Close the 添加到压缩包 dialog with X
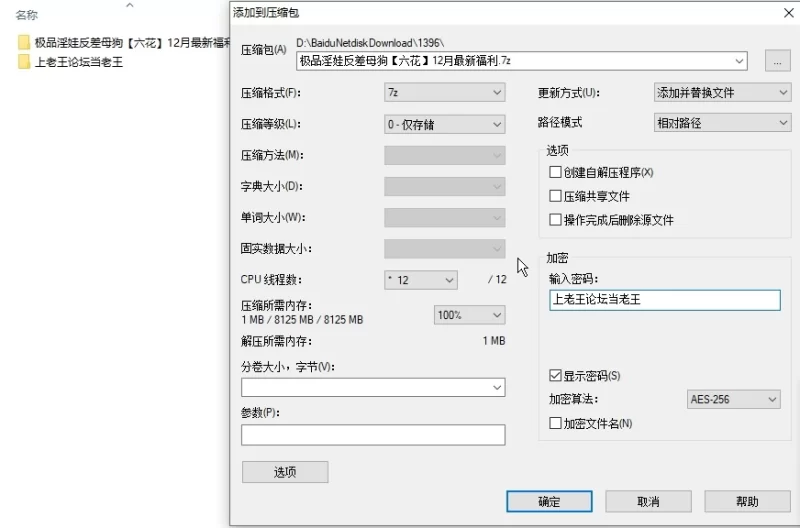The image size is (800, 528). tap(789, 13)
